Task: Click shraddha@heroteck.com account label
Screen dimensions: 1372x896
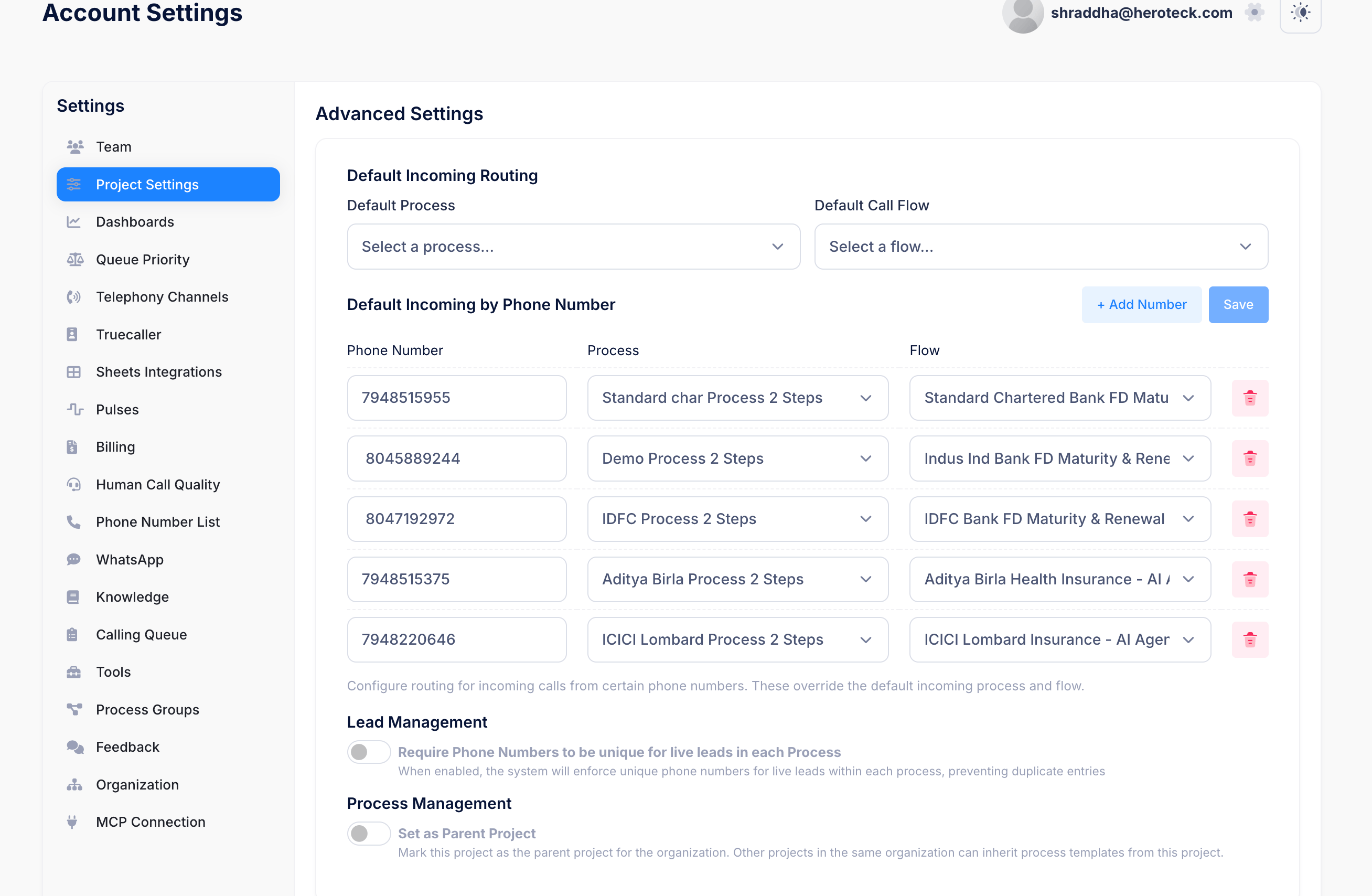Action: (x=1141, y=13)
